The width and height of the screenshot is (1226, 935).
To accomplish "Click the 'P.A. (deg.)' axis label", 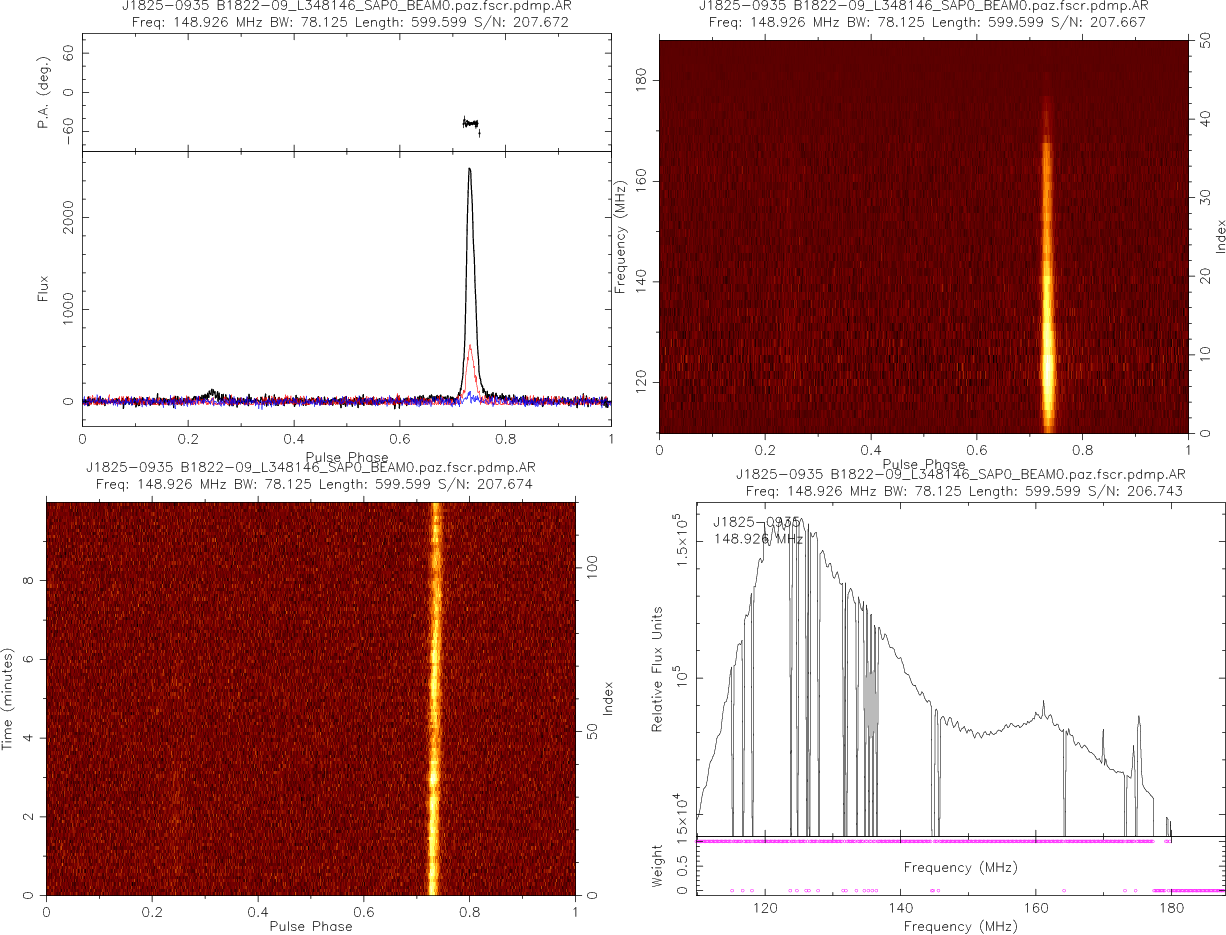I will (43, 93).
